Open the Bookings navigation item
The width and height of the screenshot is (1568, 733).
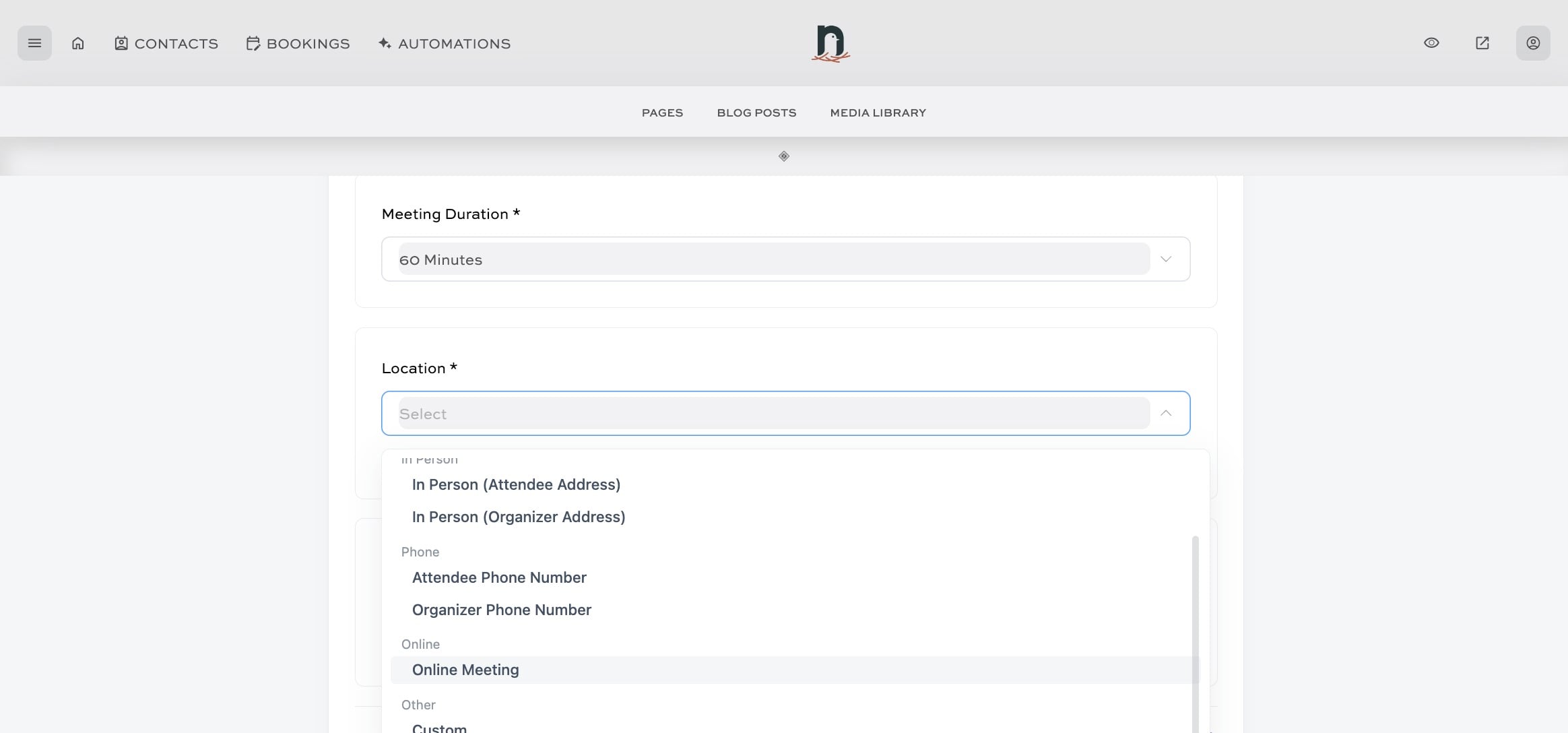coord(298,44)
